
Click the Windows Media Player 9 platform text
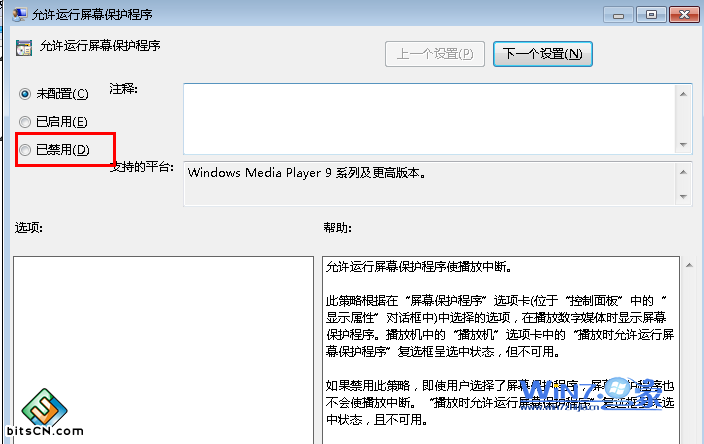tap(307, 173)
